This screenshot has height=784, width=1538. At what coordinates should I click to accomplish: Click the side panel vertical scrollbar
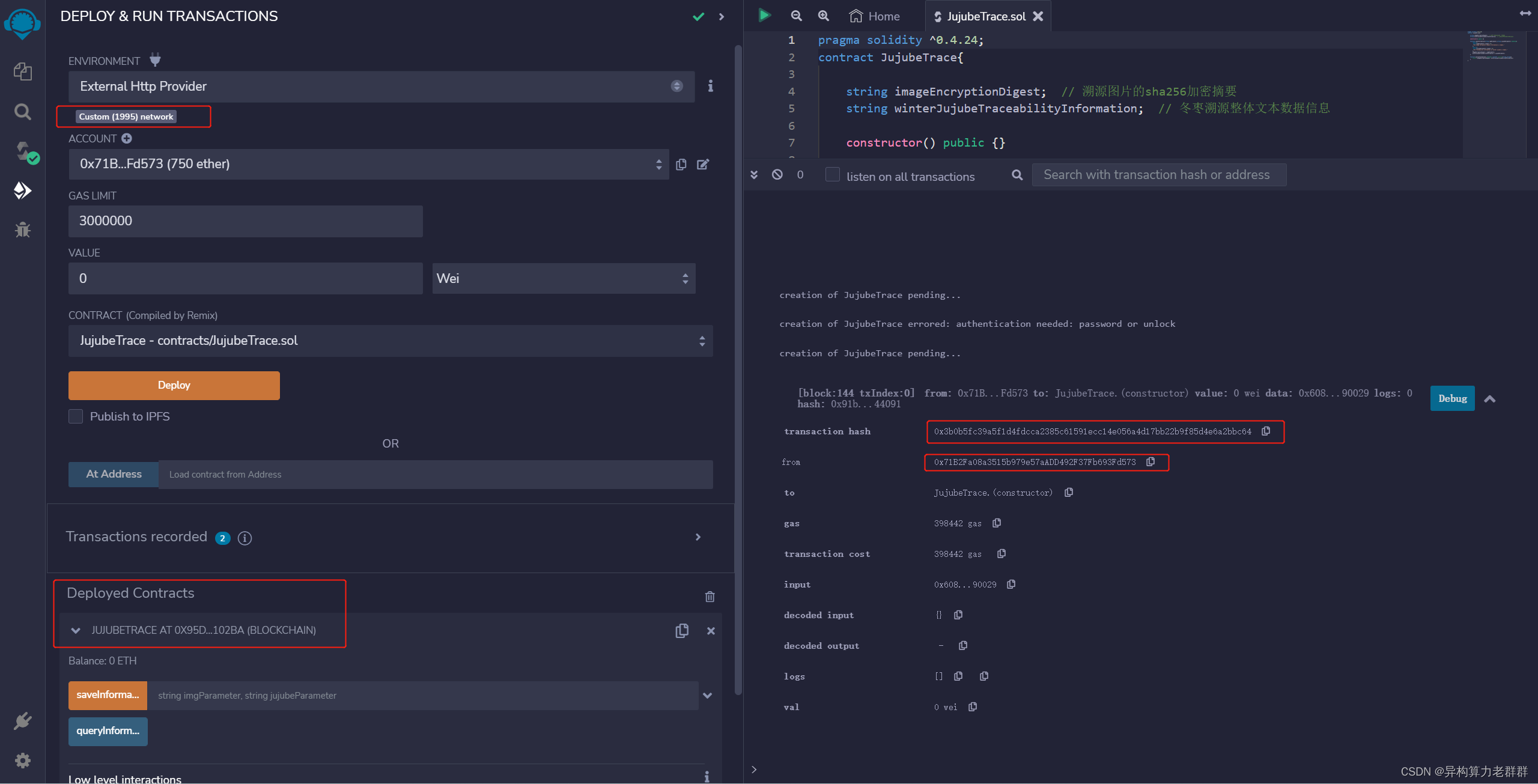click(738, 369)
